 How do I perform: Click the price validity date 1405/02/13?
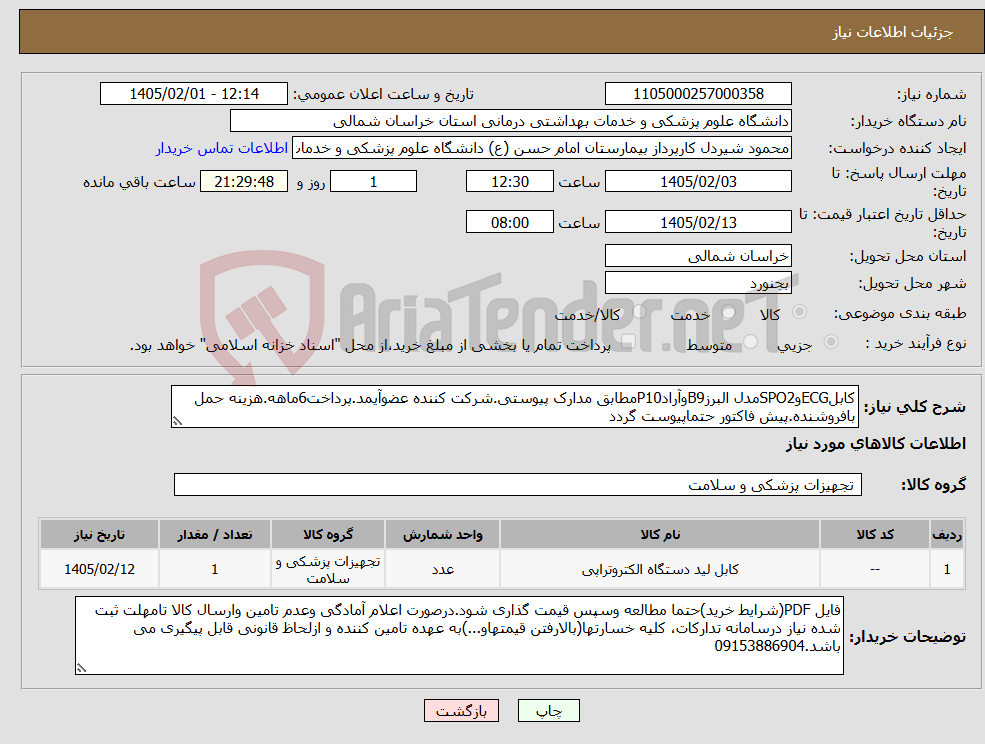click(x=698, y=222)
